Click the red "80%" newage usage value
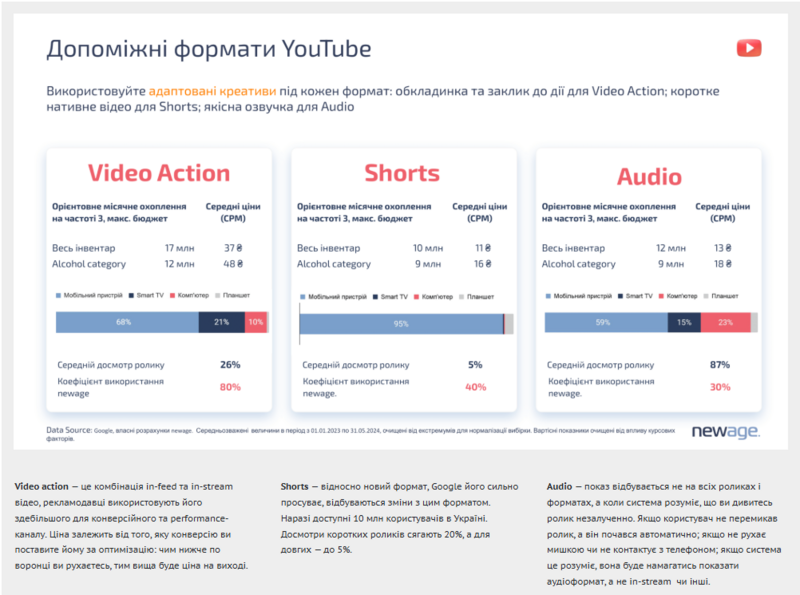Screen dimensions: 800x595 (x=230, y=387)
